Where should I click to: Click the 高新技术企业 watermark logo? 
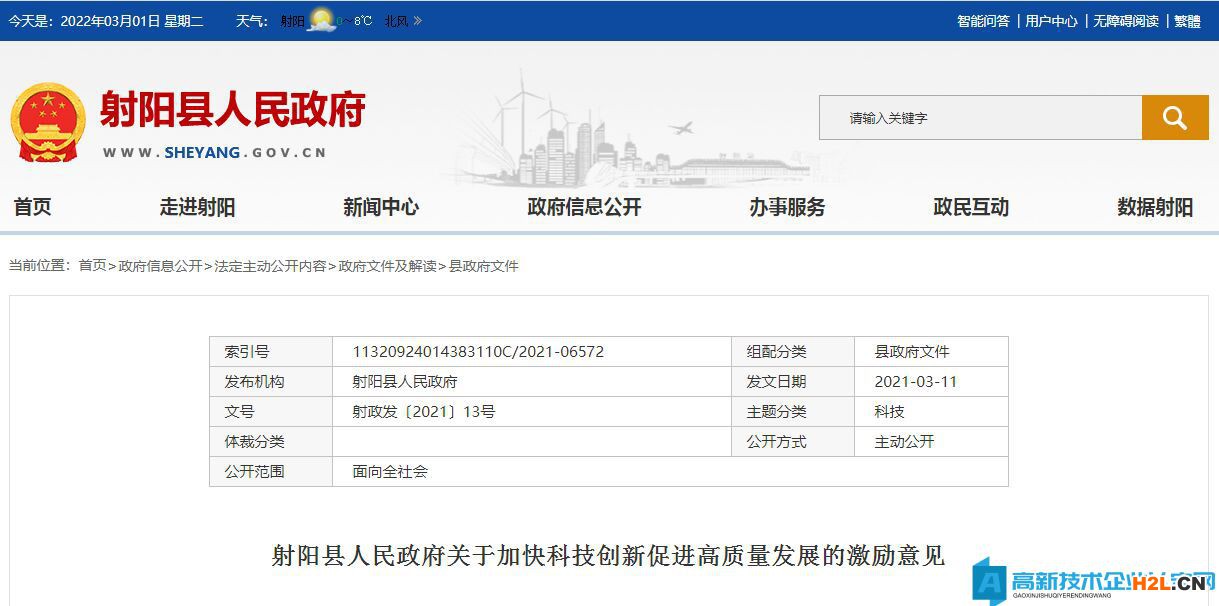click(1094, 582)
